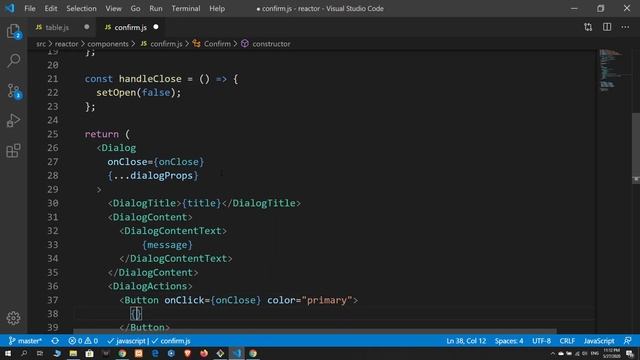Screen dimensions: 640x360
Task: Open the Run menu
Action: pos(156,8)
